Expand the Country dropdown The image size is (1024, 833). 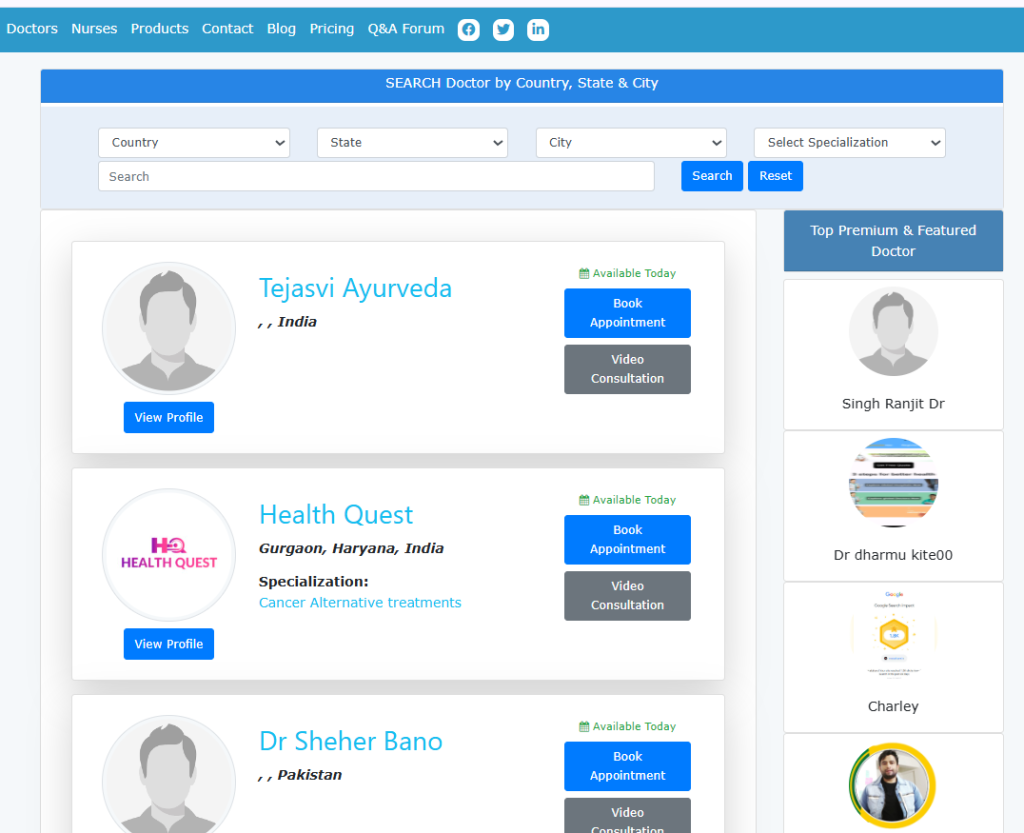[194, 143]
